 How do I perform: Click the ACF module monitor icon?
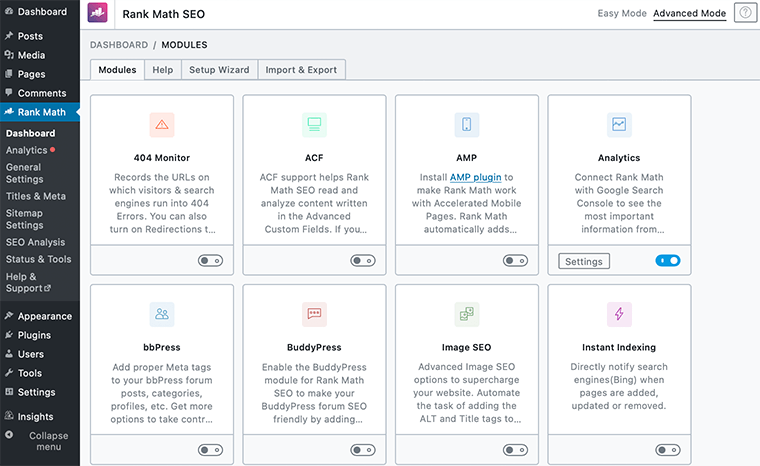point(314,125)
